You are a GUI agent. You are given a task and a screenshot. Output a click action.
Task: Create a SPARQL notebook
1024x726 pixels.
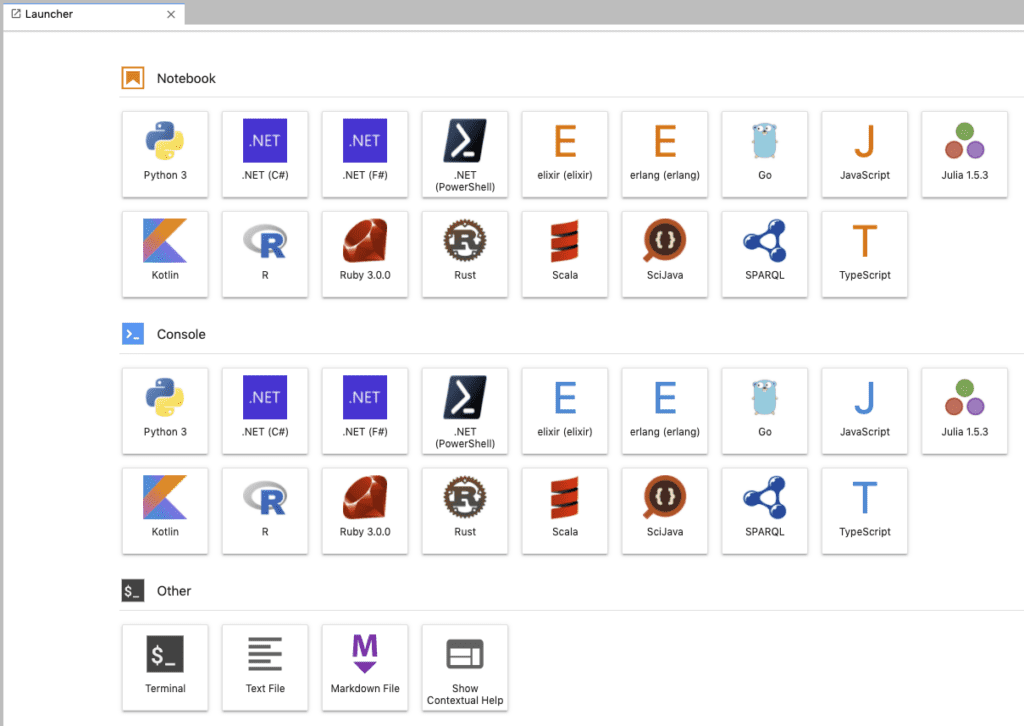(x=765, y=254)
